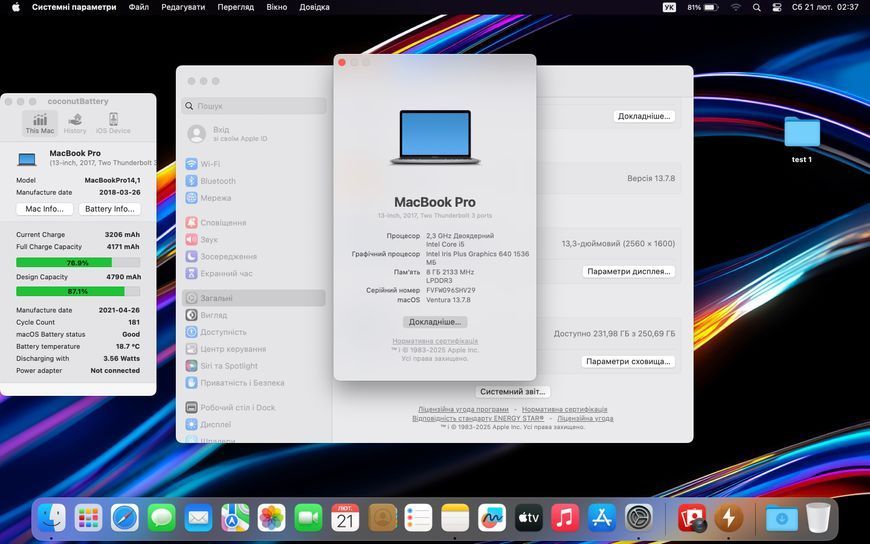Open Photo Booth from Dock

tap(691, 518)
